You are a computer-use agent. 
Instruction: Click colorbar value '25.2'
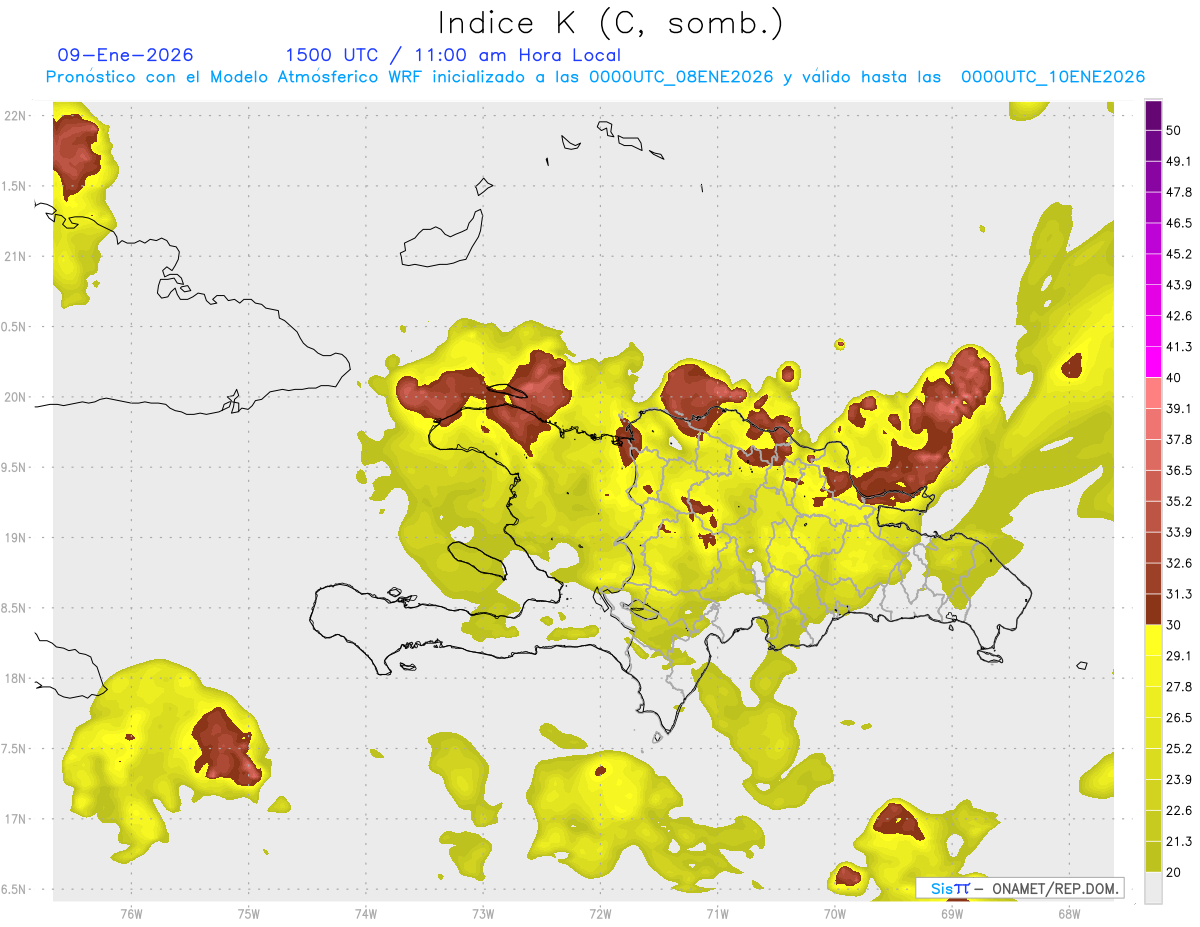tap(1179, 749)
